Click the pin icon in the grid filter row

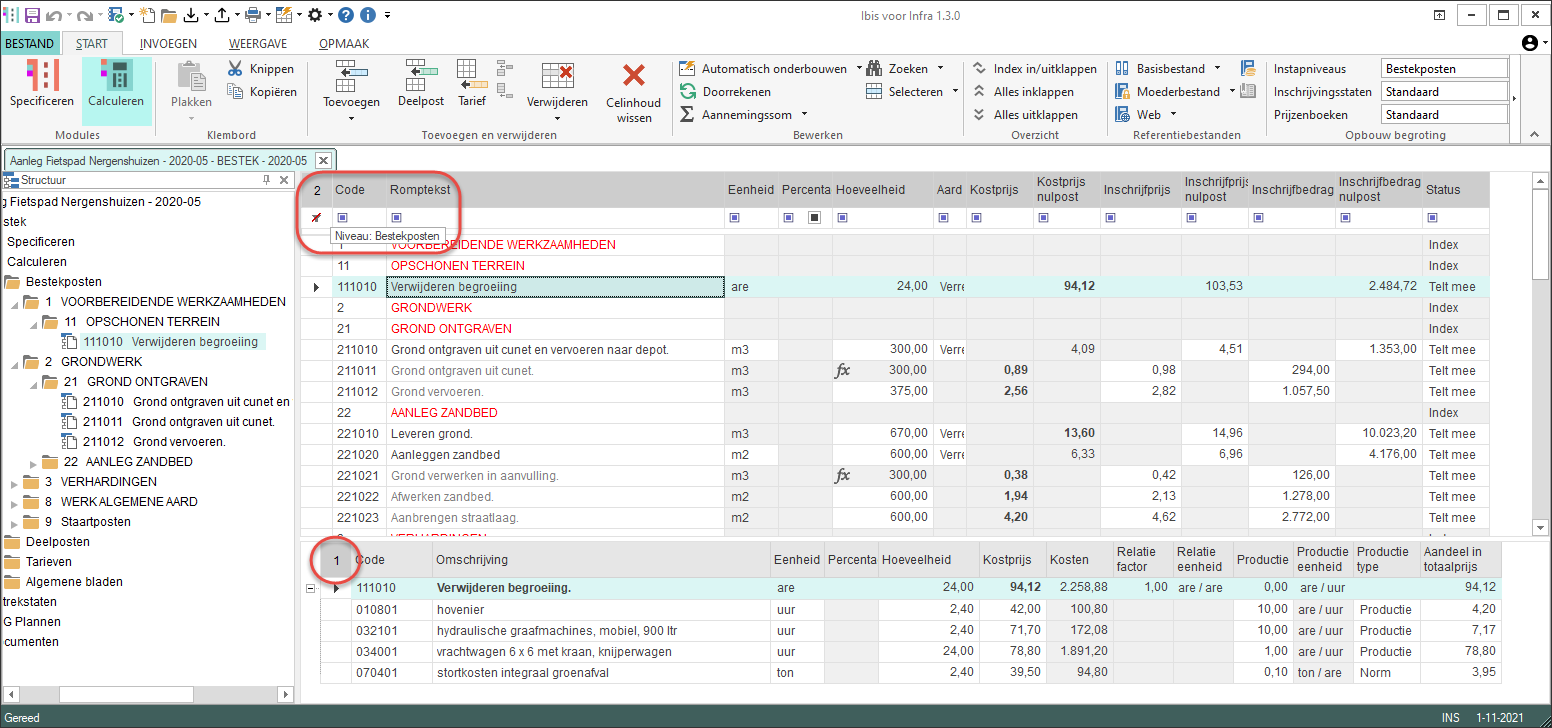point(316,217)
